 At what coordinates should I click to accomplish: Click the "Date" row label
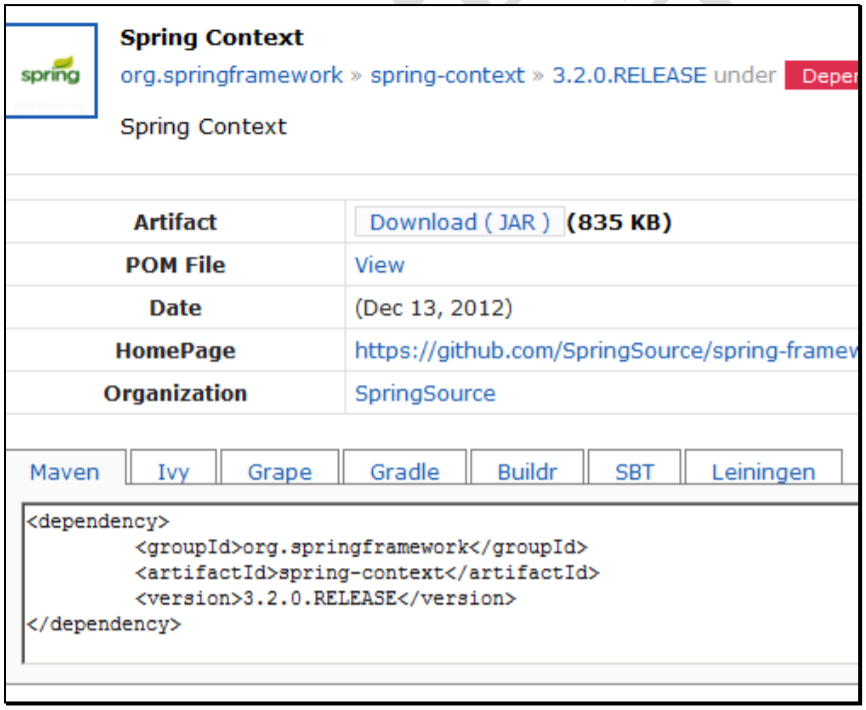(x=175, y=308)
